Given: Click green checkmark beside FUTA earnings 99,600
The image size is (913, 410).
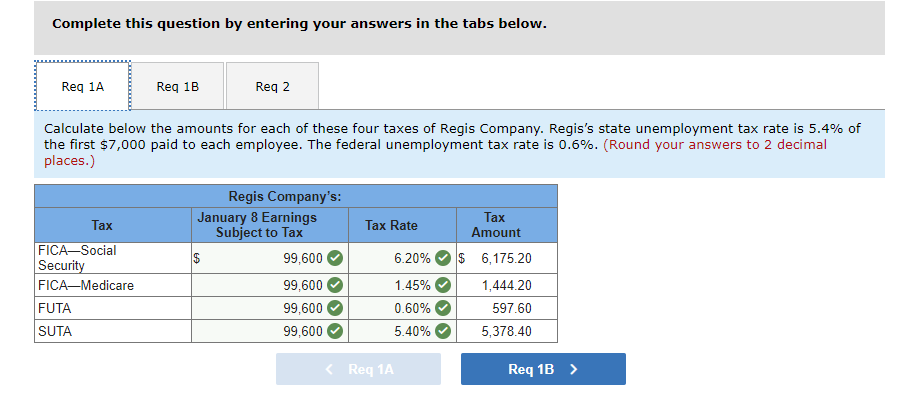Looking at the screenshot, I should coord(334,308).
